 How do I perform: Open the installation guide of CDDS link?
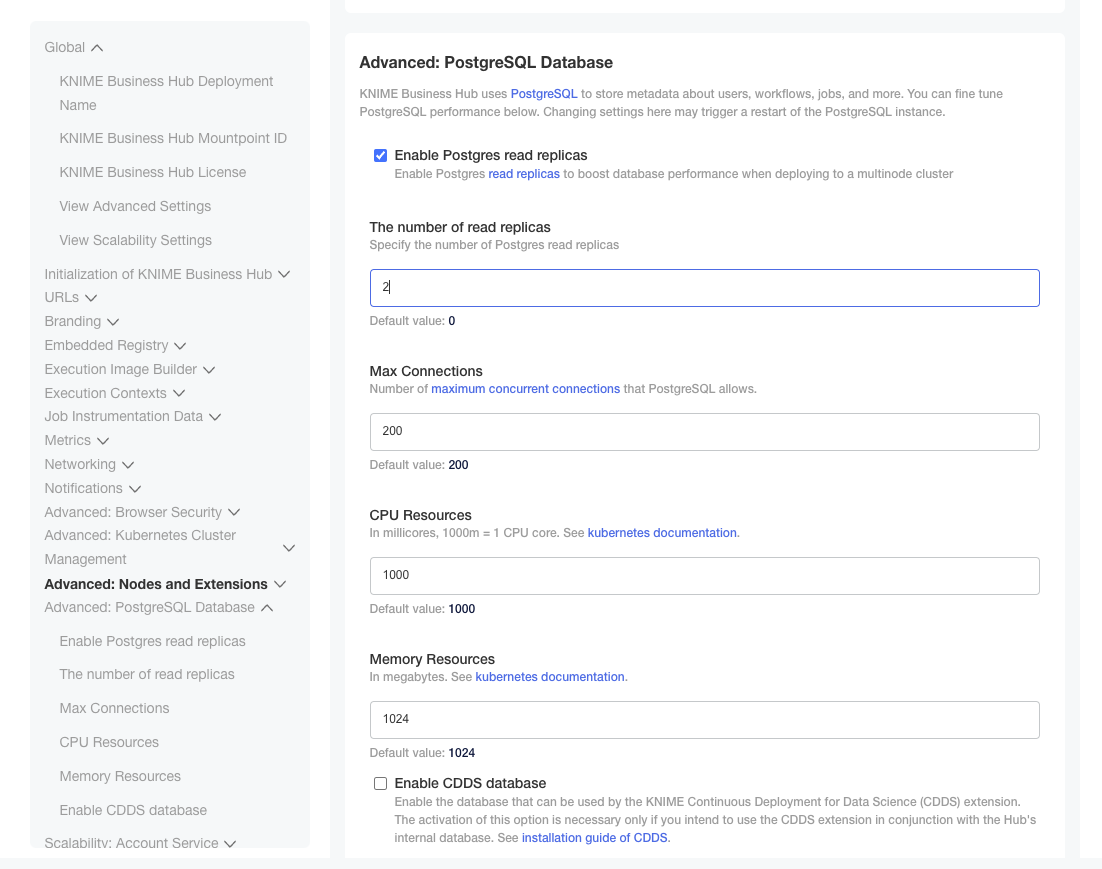pyautogui.click(x=594, y=837)
